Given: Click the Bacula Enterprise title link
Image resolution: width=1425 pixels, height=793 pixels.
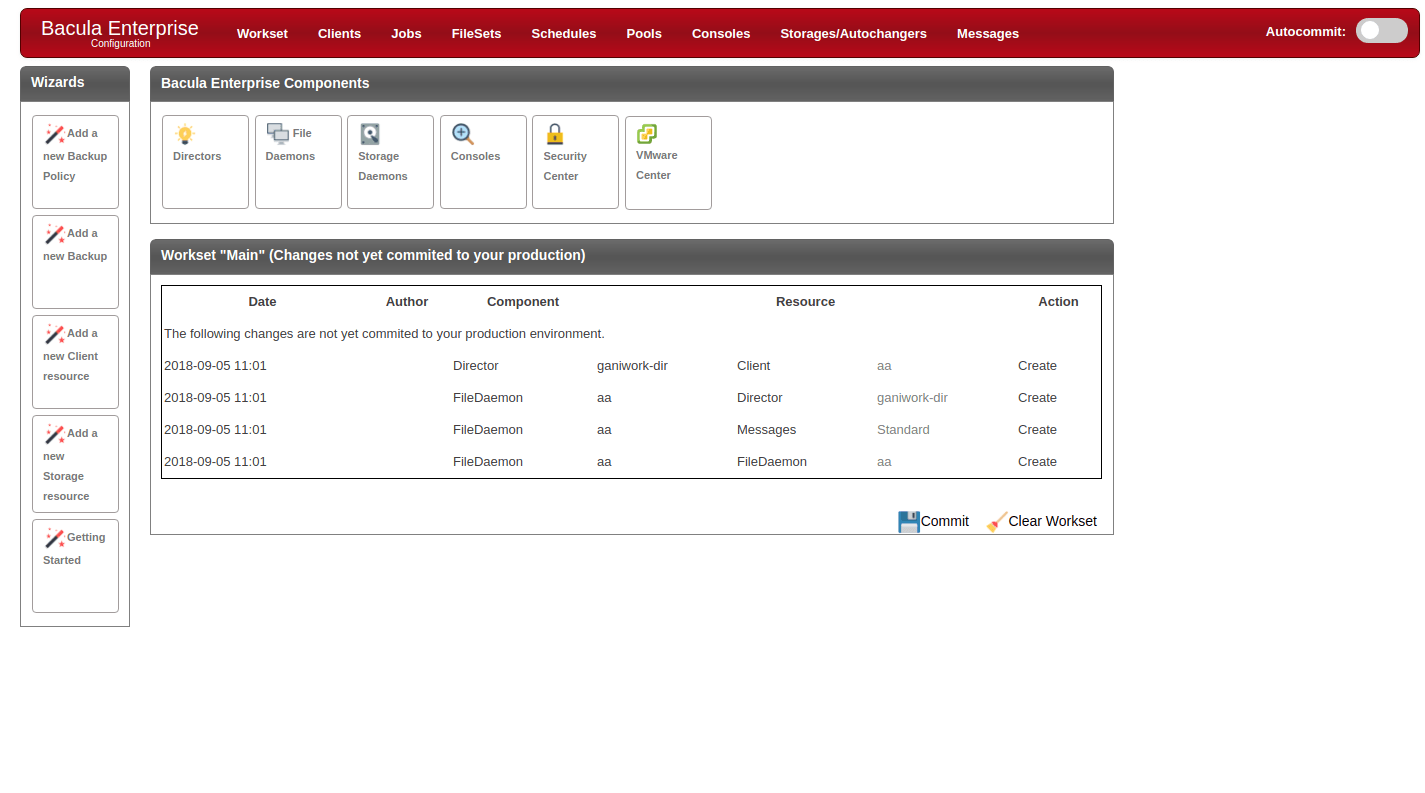Looking at the screenshot, I should click(x=120, y=28).
